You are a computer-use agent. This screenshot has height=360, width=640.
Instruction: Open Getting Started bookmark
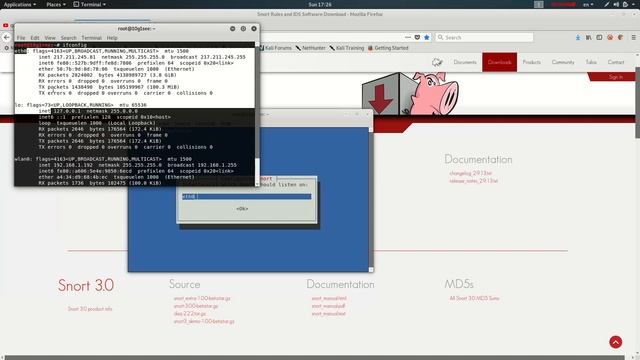pyautogui.click(x=388, y=48)
